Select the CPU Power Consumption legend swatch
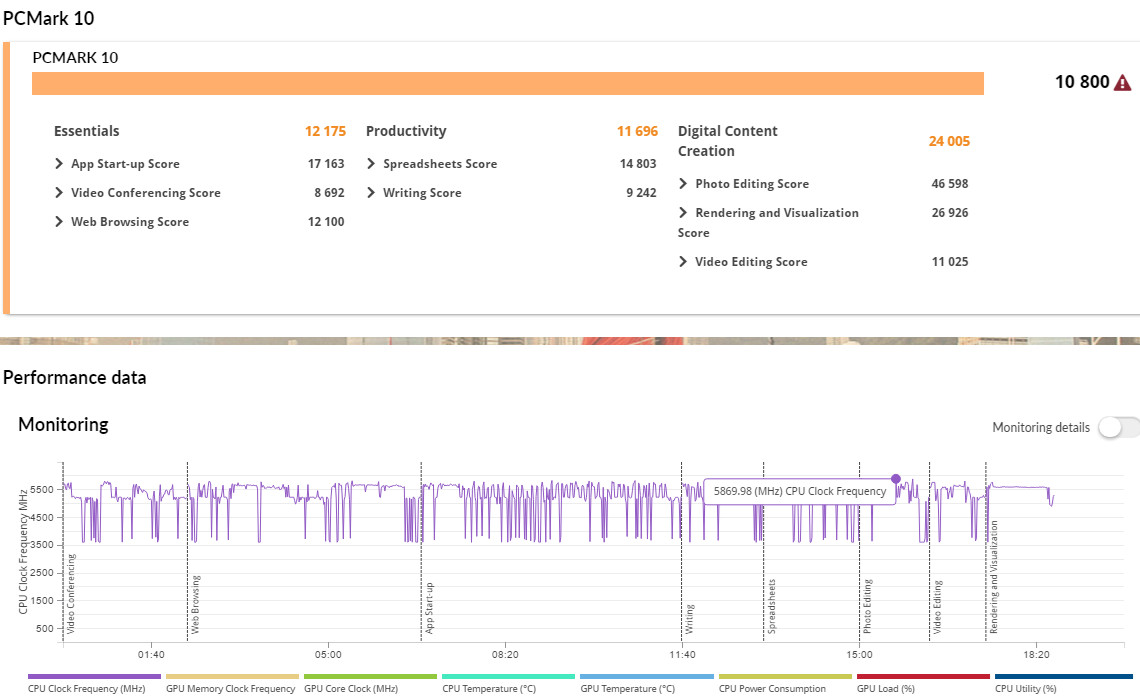Screen dimensions: 1140x696 coord(785,676)
